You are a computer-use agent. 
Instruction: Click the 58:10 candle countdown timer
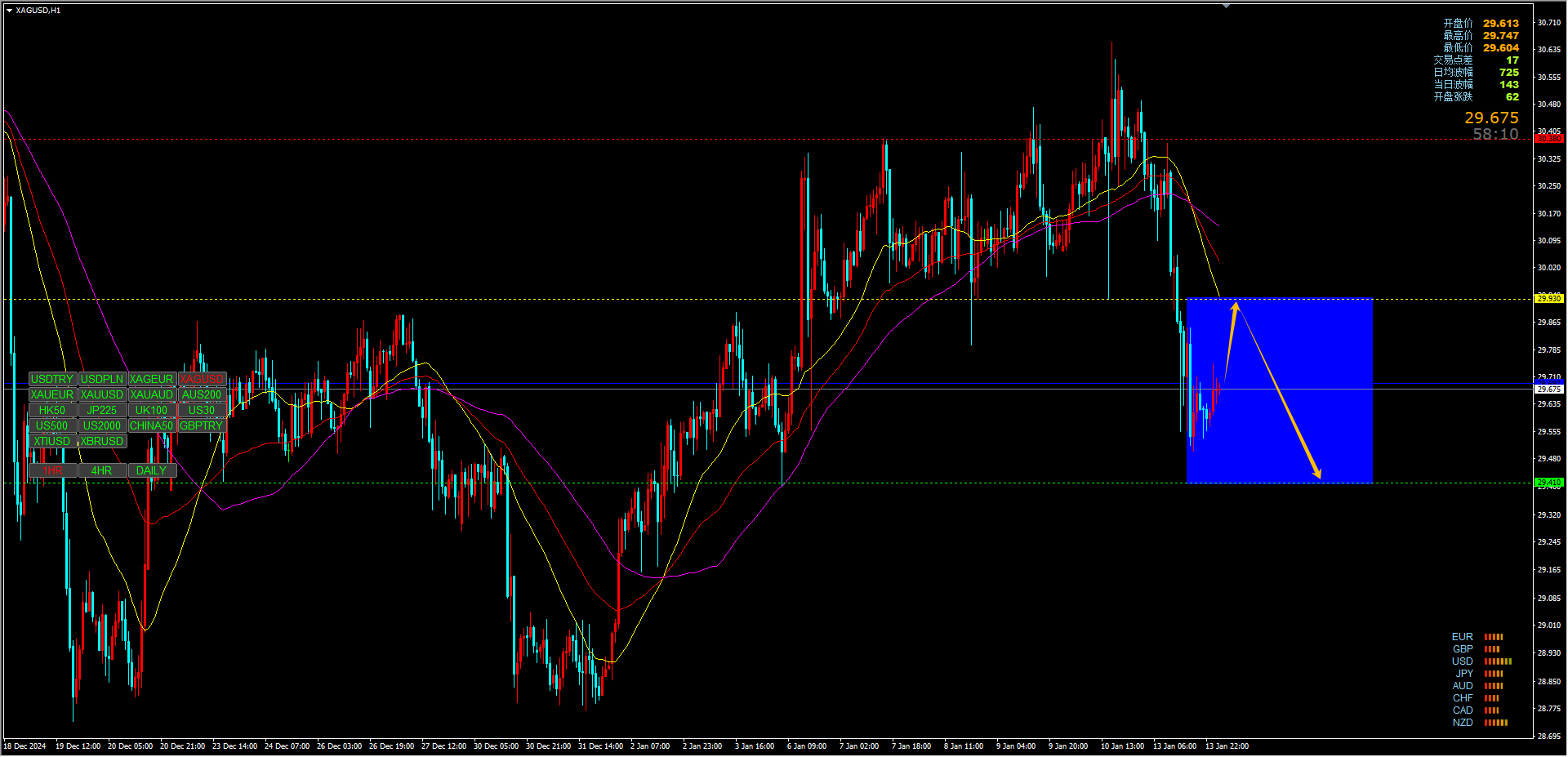[x=1495, y=135]
